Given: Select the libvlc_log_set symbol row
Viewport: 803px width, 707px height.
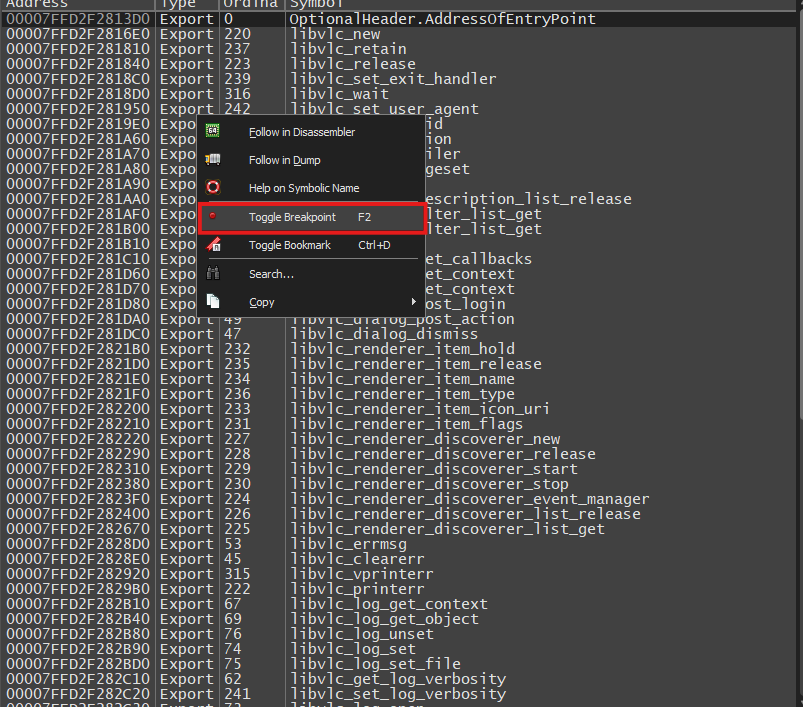Looking at the screenshot, I should click(399, 649).
